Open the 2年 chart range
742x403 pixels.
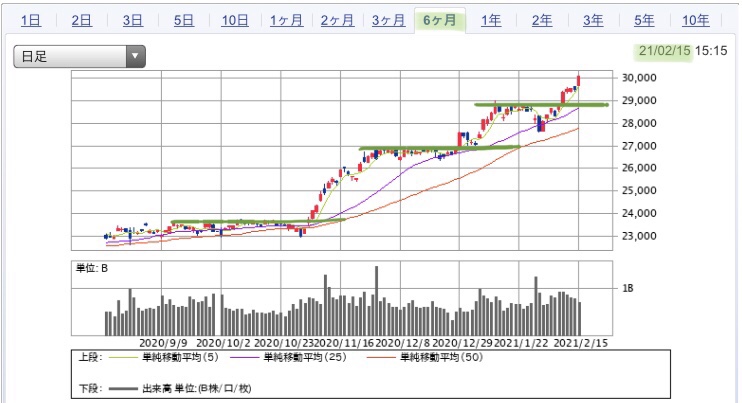click(542, 20)
